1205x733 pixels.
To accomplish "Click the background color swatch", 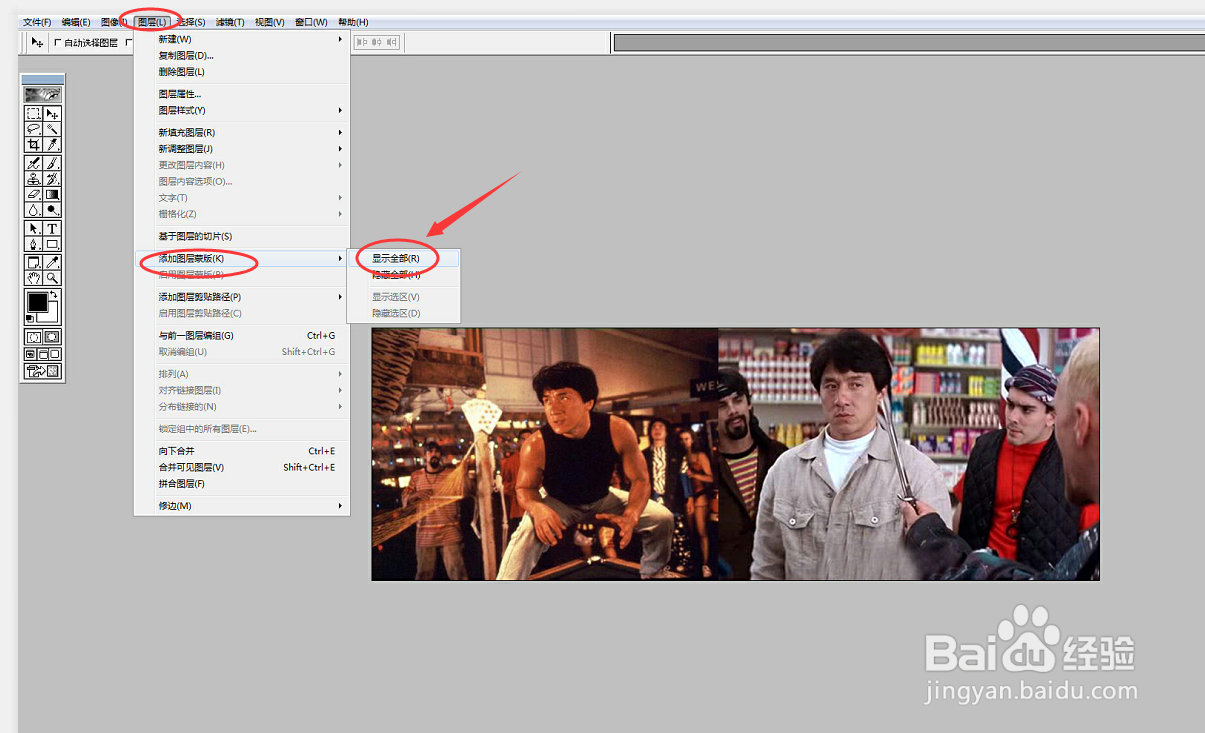I will (x=53, y=317).
